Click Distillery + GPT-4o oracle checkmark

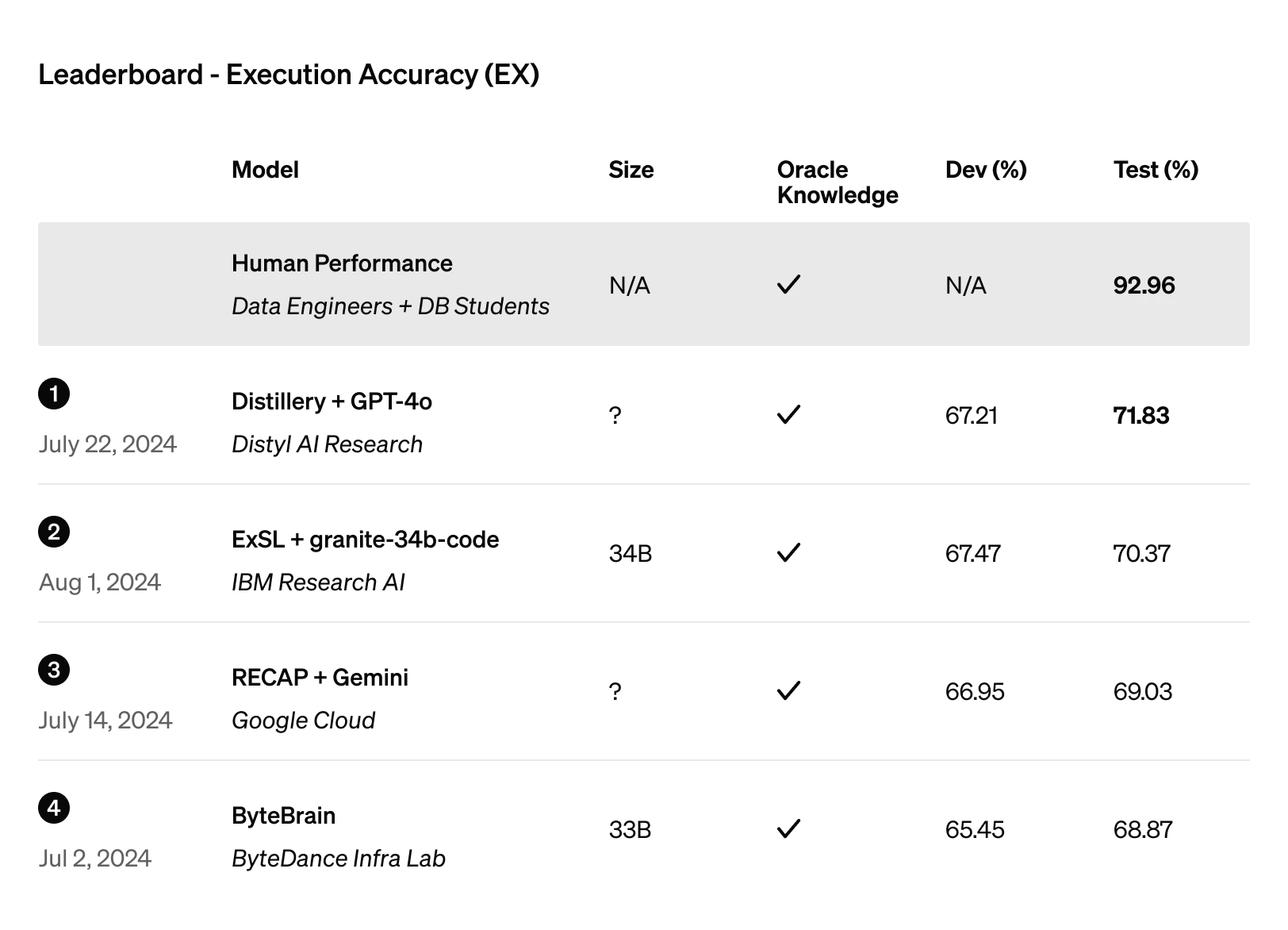(789, 414)
